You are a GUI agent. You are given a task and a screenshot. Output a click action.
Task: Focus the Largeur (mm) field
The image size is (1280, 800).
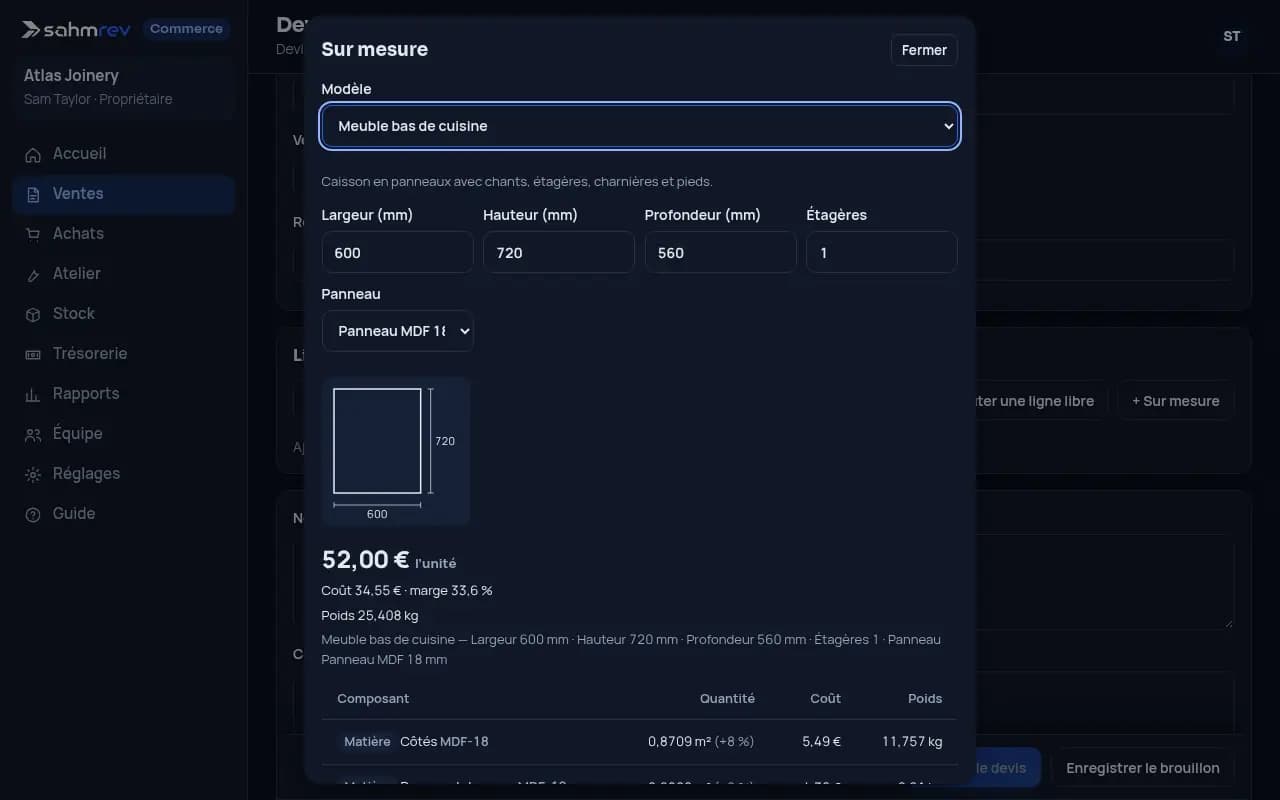[397, 252]
